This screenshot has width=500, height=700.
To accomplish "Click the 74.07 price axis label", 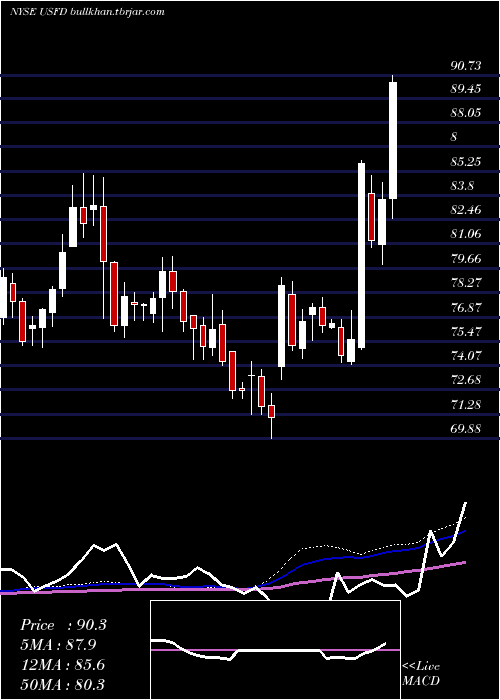I will tap(466, 356).
